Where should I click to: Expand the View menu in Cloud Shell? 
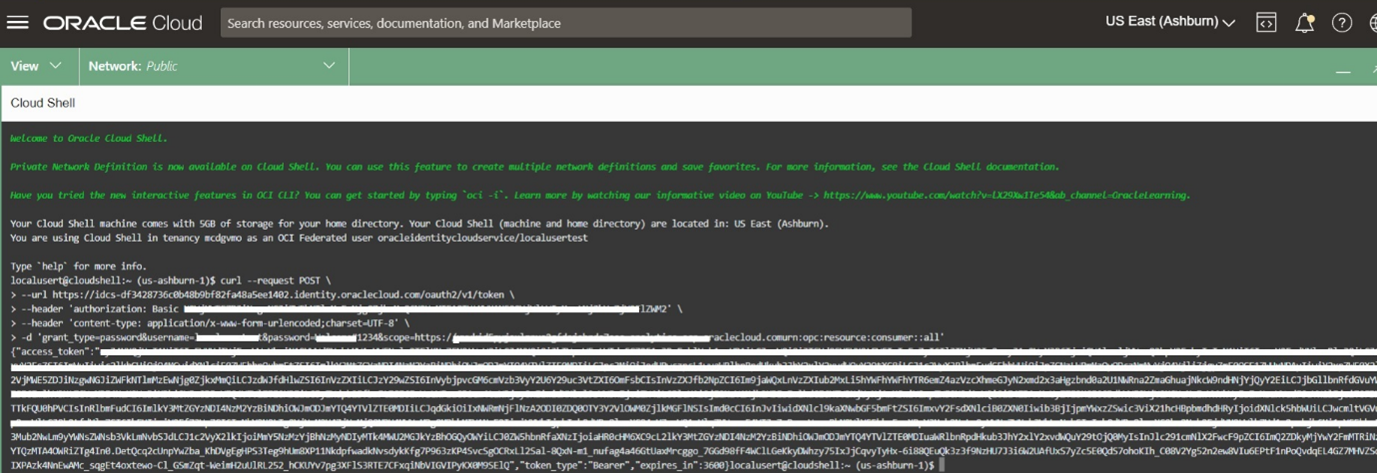point(36,66)
